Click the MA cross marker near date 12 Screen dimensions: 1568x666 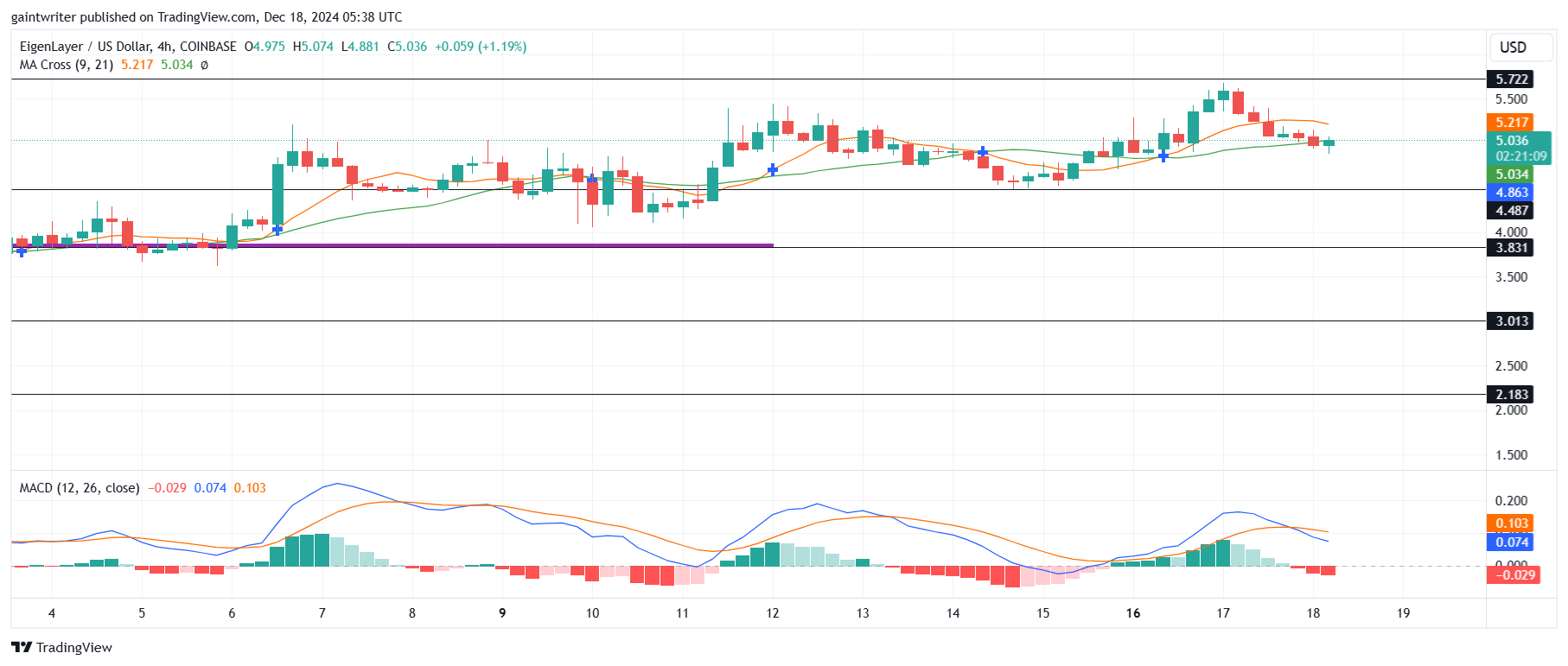point(773,169)
